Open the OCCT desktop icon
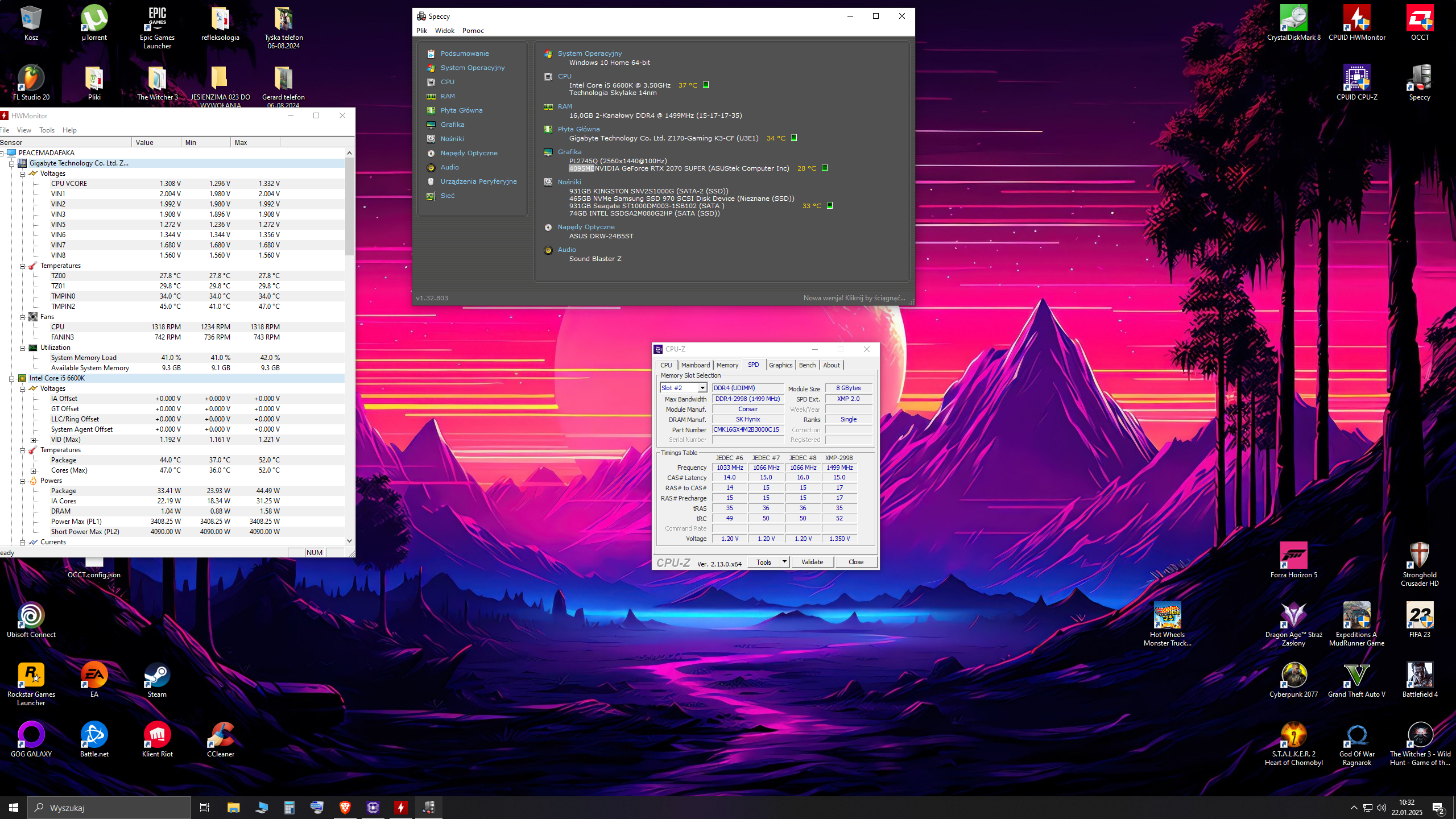The width and height of the screenshot is (1456, 819). [1420, 18]
